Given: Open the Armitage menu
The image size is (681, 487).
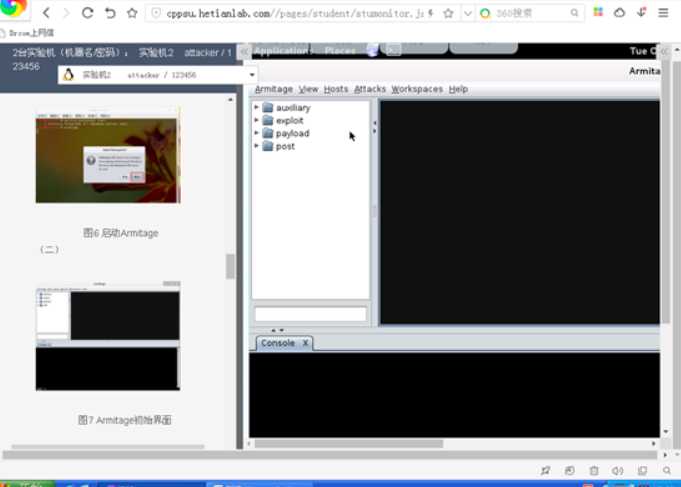Looking at the screenshot, I should click(274, 89).
